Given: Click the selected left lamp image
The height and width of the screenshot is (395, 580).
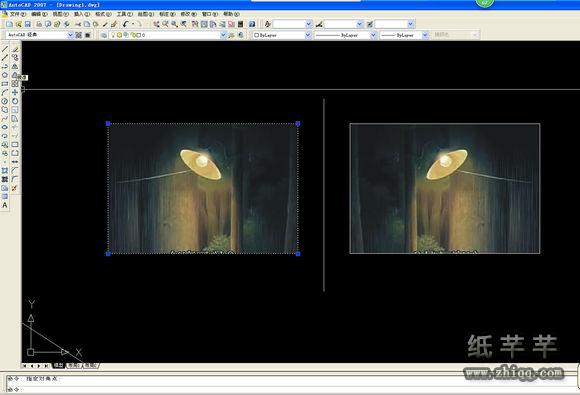Looking at the screenshot, I should pos(203,189).
